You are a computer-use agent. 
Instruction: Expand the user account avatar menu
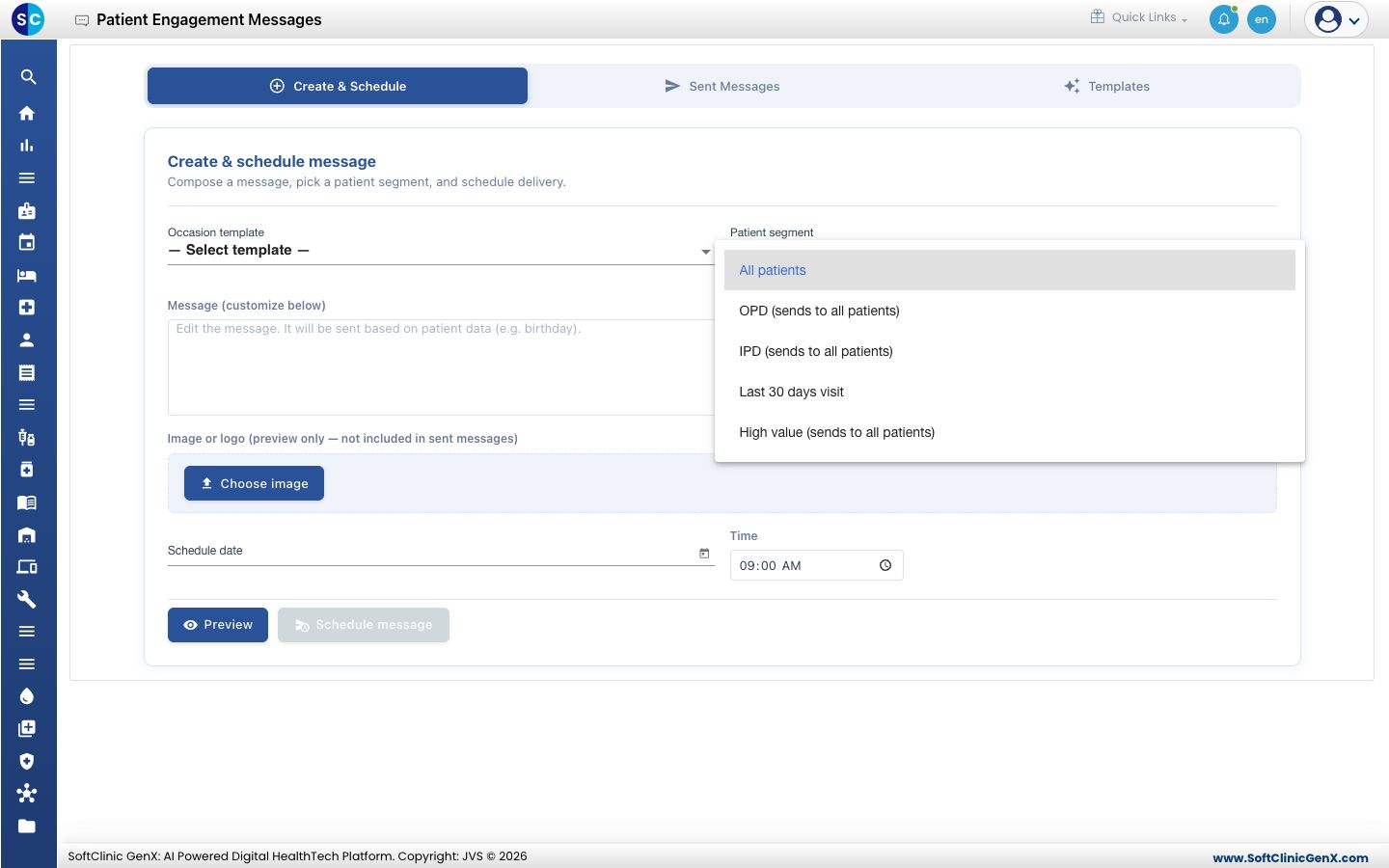(1337, 19)
